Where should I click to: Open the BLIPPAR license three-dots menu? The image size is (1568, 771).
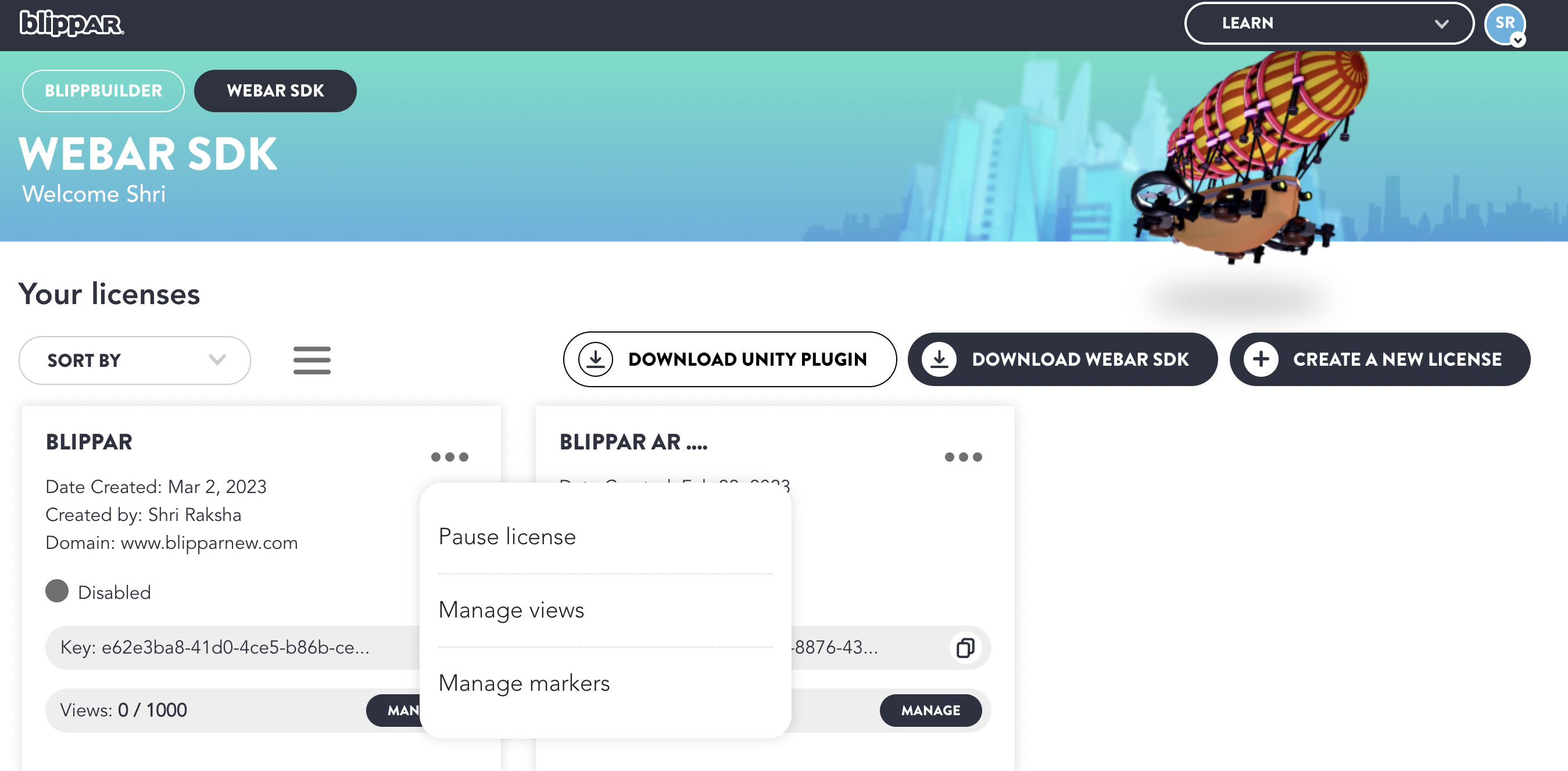[449, 457]
